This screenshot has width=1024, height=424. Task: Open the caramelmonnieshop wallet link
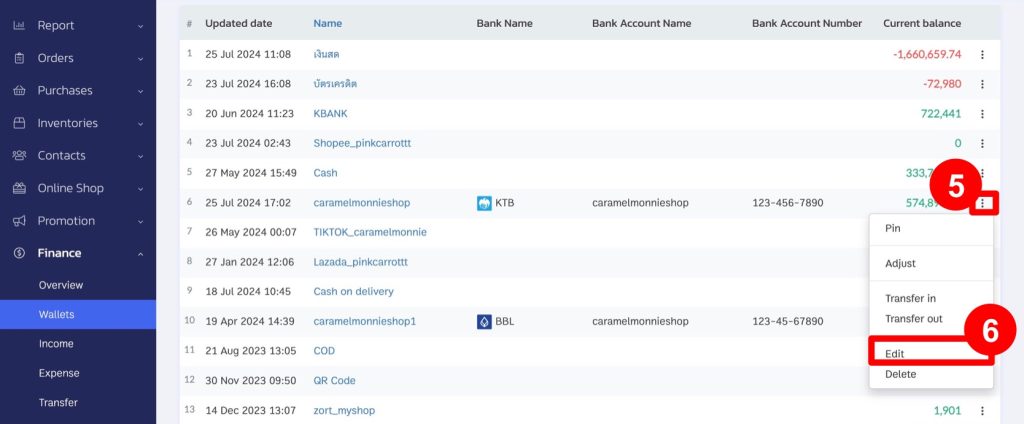(362, 203)
